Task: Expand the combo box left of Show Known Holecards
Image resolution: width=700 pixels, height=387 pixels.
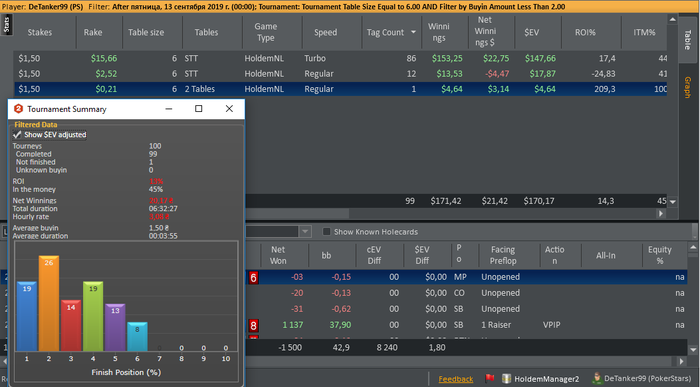Action: (x=305, y=232)
